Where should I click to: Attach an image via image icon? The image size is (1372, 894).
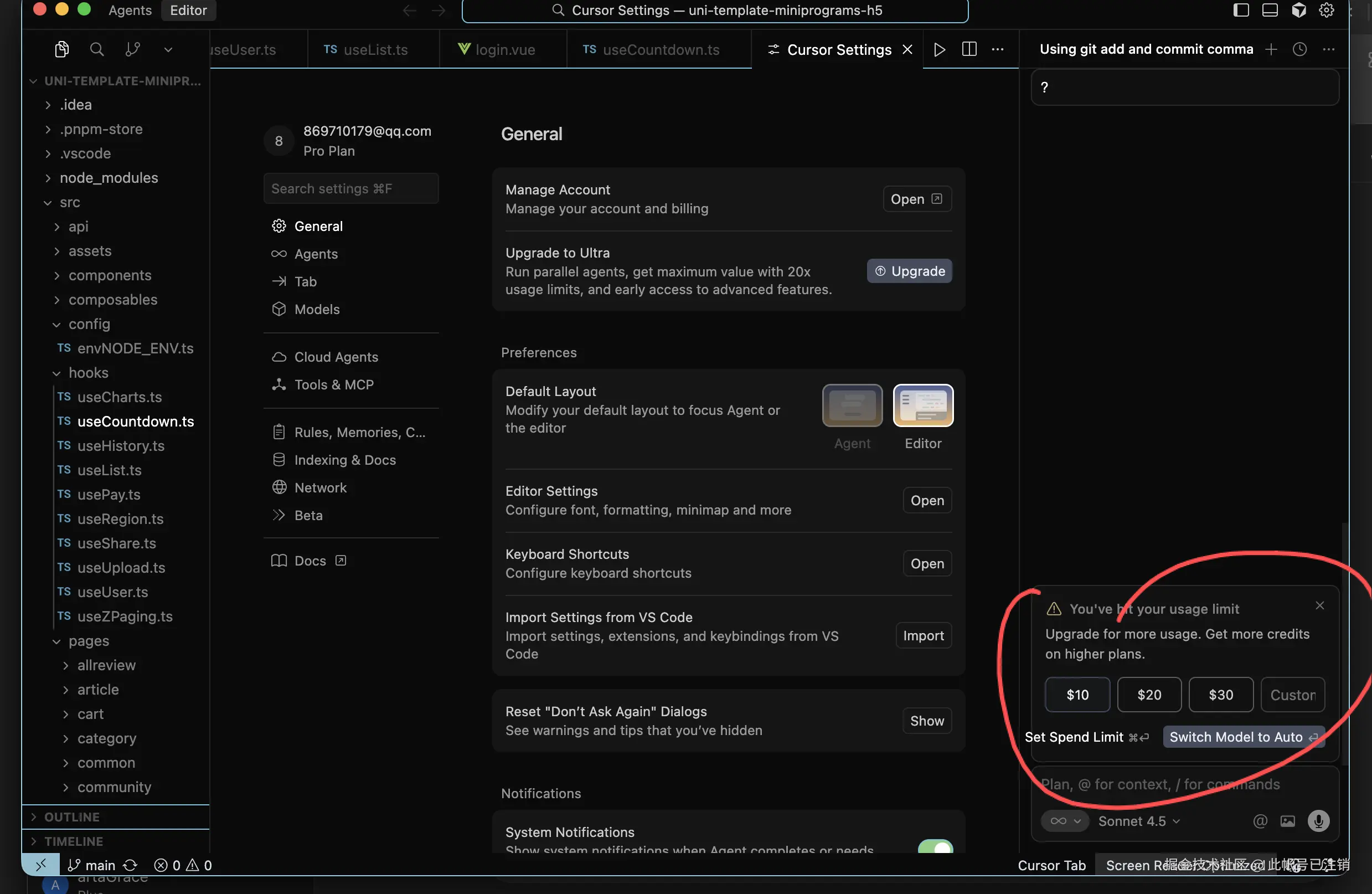coord(1288,821)
